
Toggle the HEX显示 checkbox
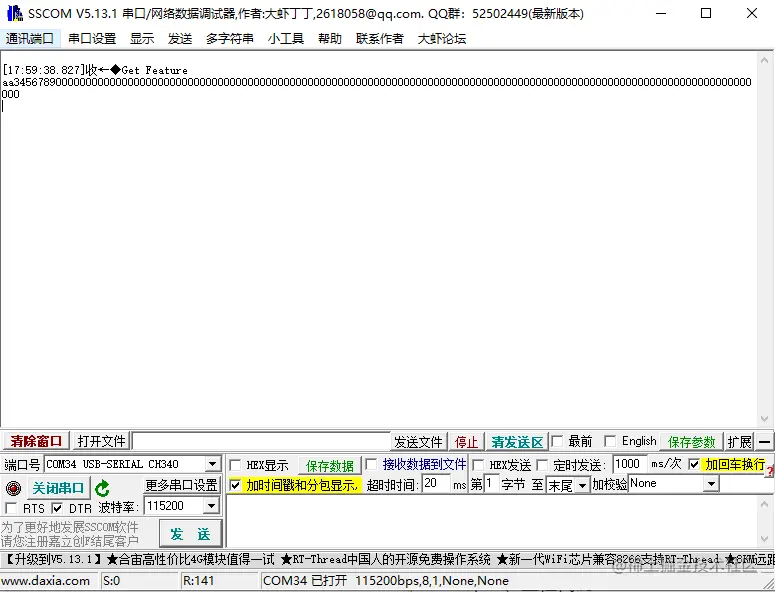pyautogui.click(x=236, y=465)
